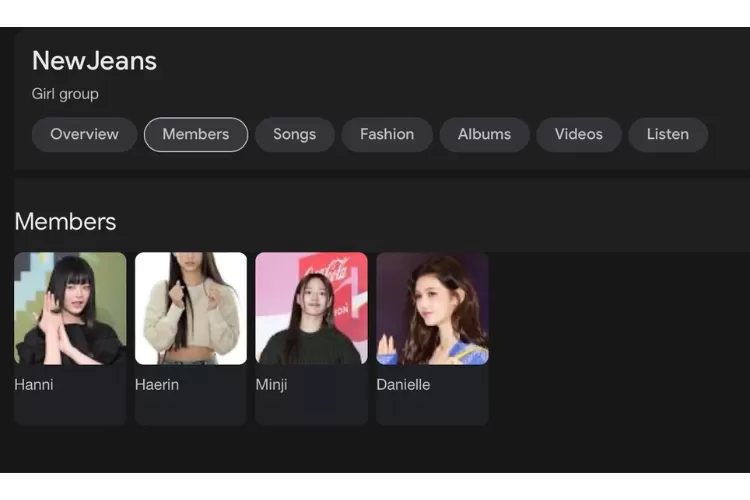Open Haerin's member photo
The height and width of the screenshot is (500, 750).
191,309
